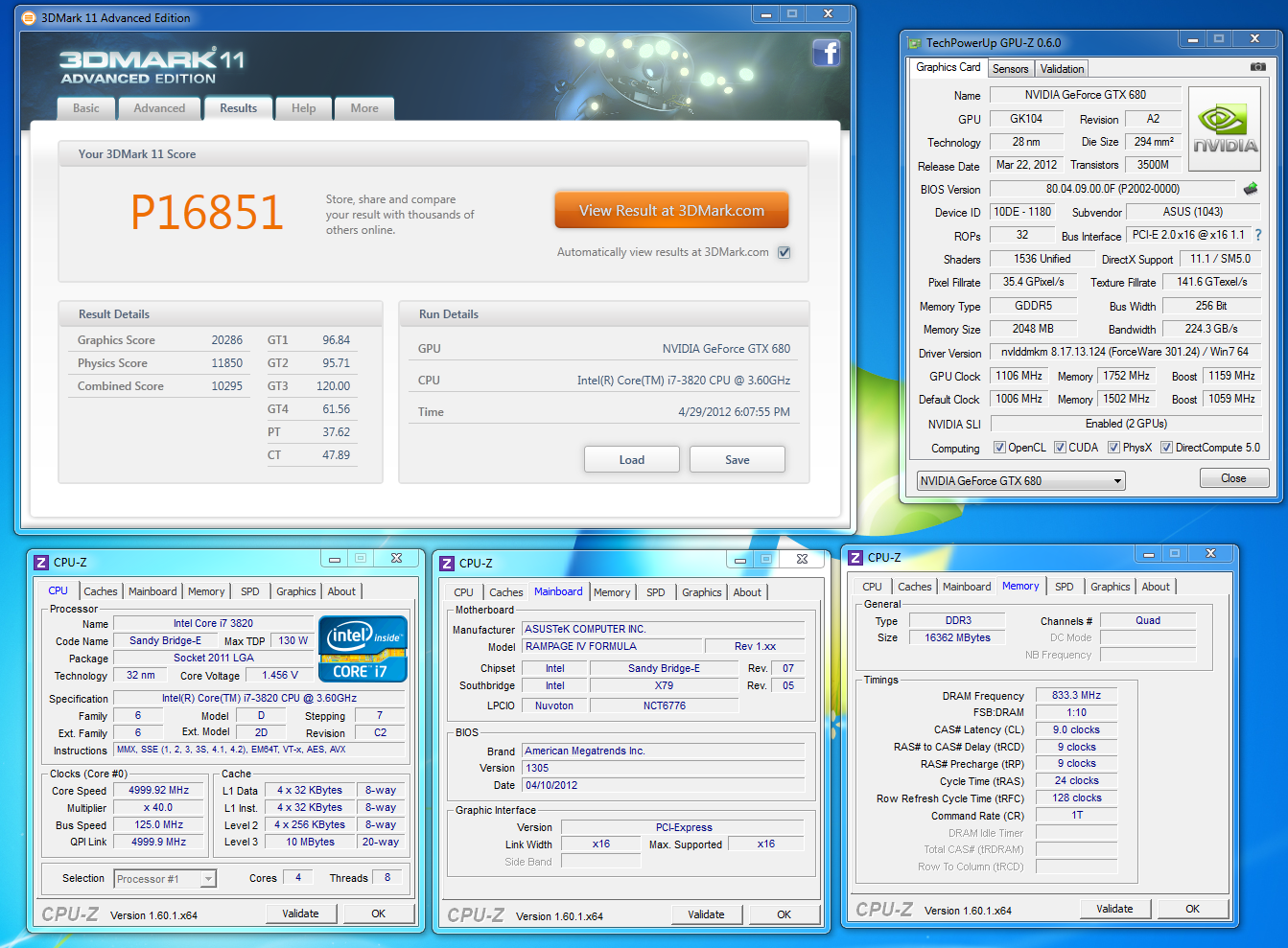Open About tab in the CPU-Z Processor window
This screenshot has height=948, width=1288.
point(341,591)
